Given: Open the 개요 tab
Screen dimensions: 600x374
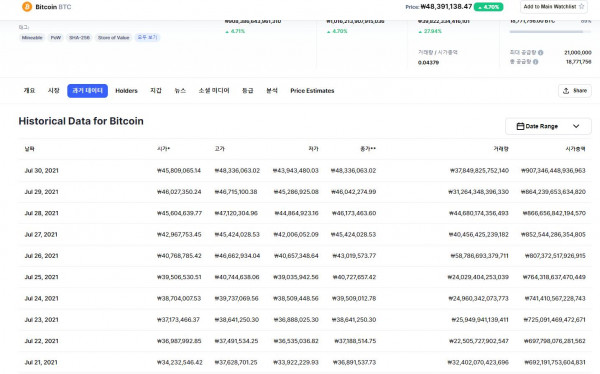Looking at the screenshot, I should point(29,91).
